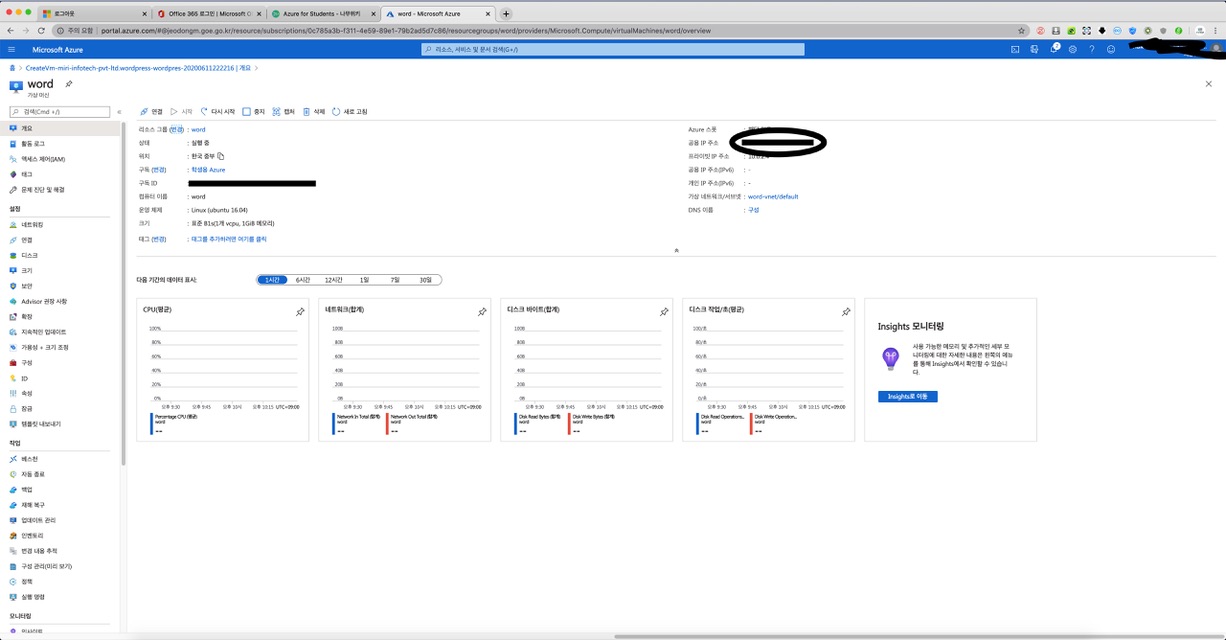Click the DNS 이름 구성 link
1226x640 pixels.
pyautogui.click(x=753, y=210)
